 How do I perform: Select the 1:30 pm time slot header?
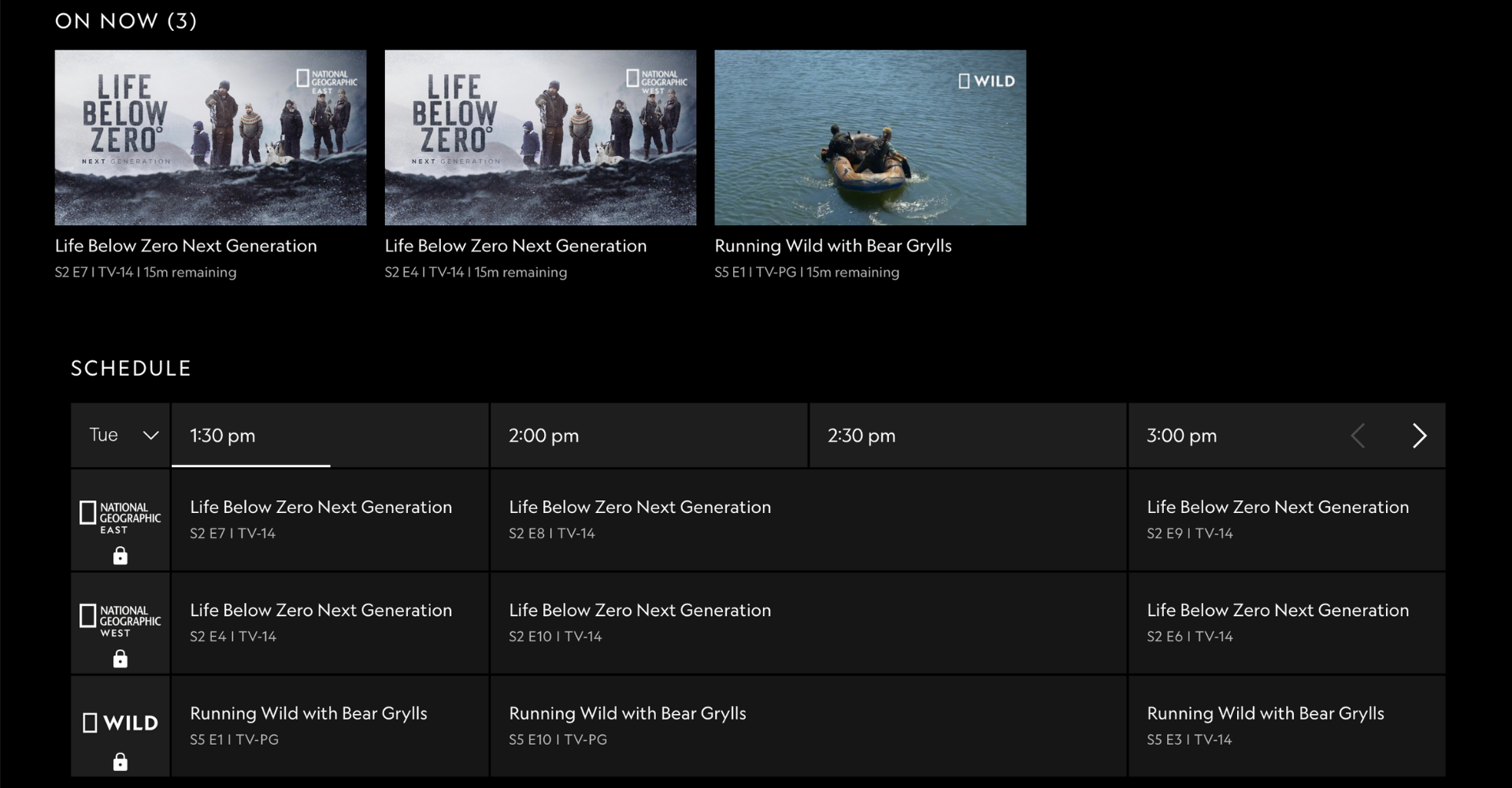[330, 435]
